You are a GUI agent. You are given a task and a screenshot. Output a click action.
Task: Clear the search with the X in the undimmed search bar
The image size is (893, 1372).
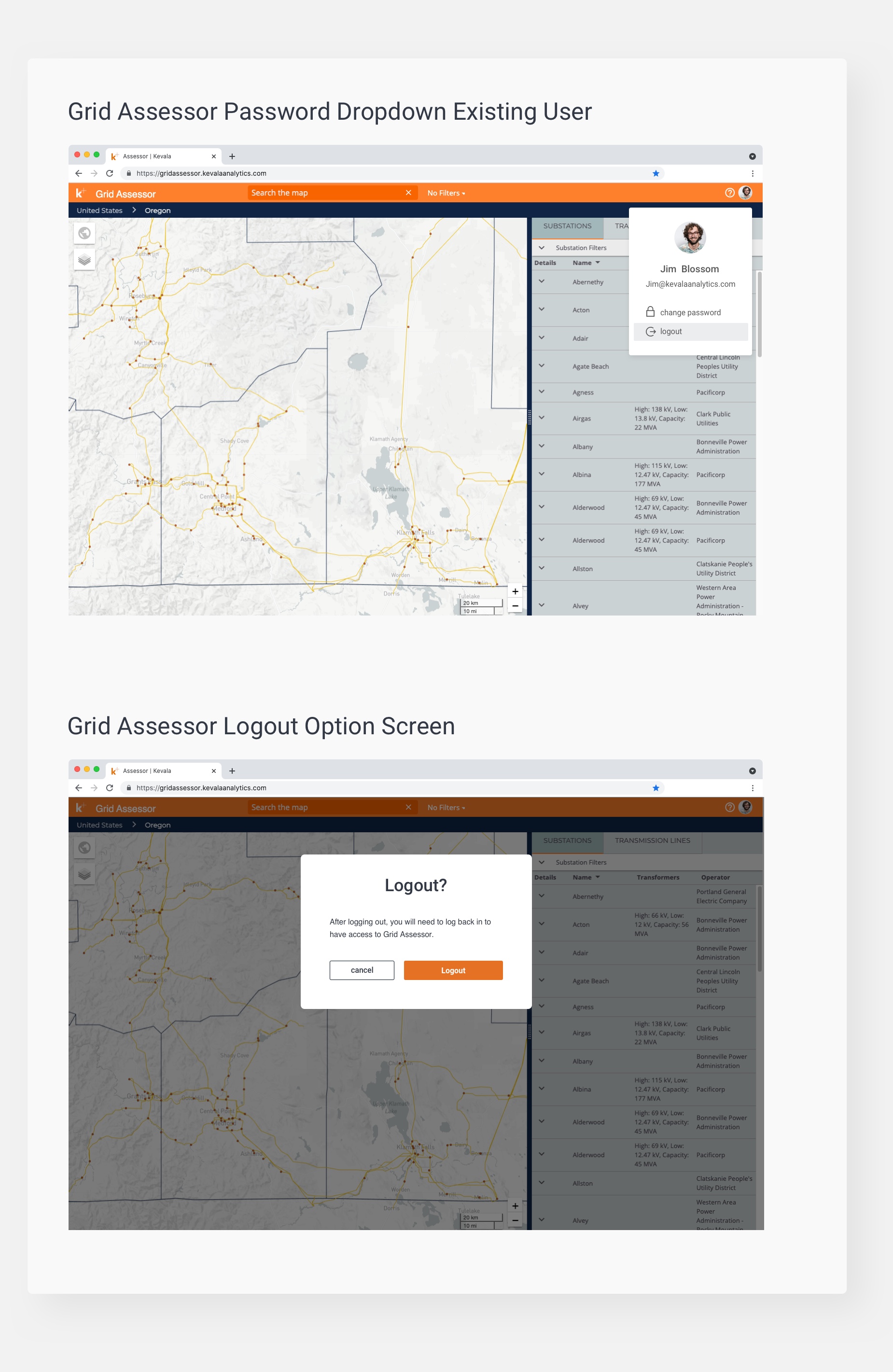[408, 193]
